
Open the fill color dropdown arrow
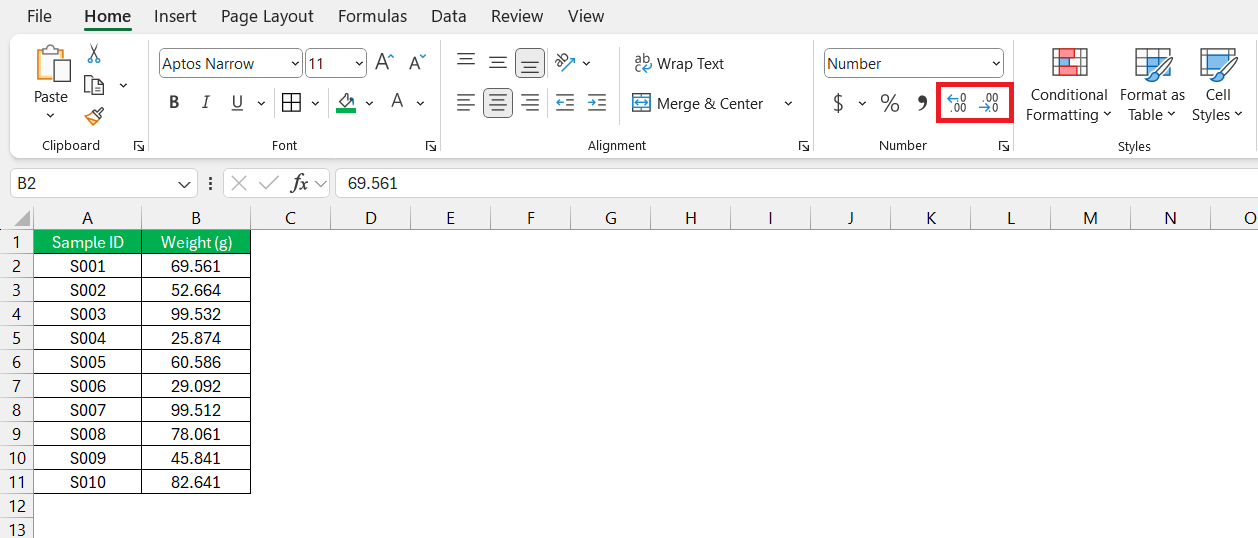tap(369, 103)
